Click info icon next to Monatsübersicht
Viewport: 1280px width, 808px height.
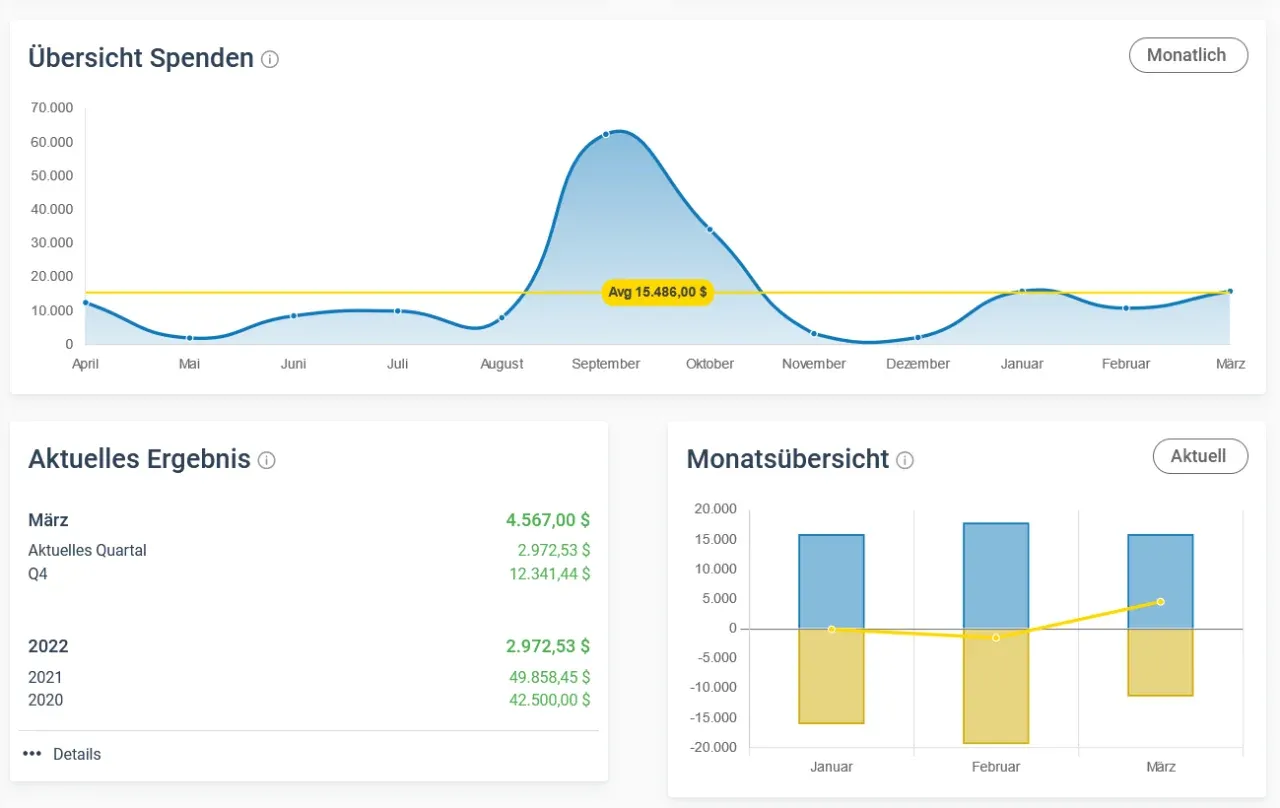pos(905,460)
